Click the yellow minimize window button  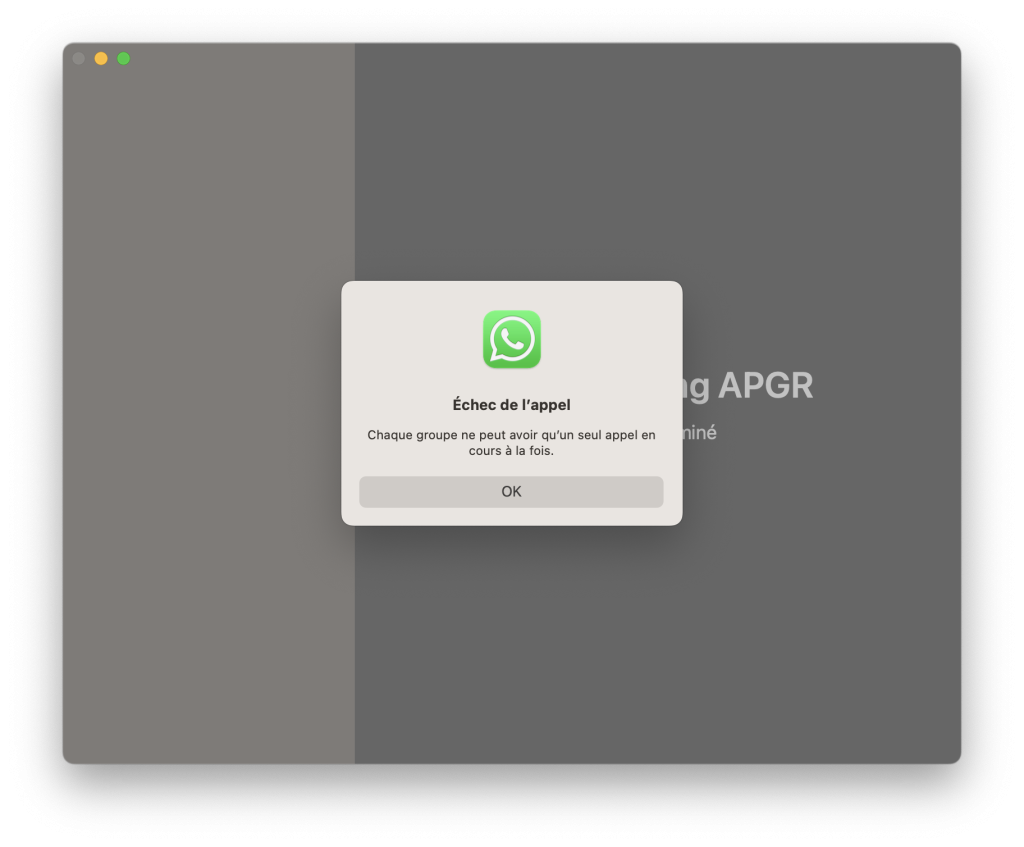pyautogui.click(x=101, y=58)
